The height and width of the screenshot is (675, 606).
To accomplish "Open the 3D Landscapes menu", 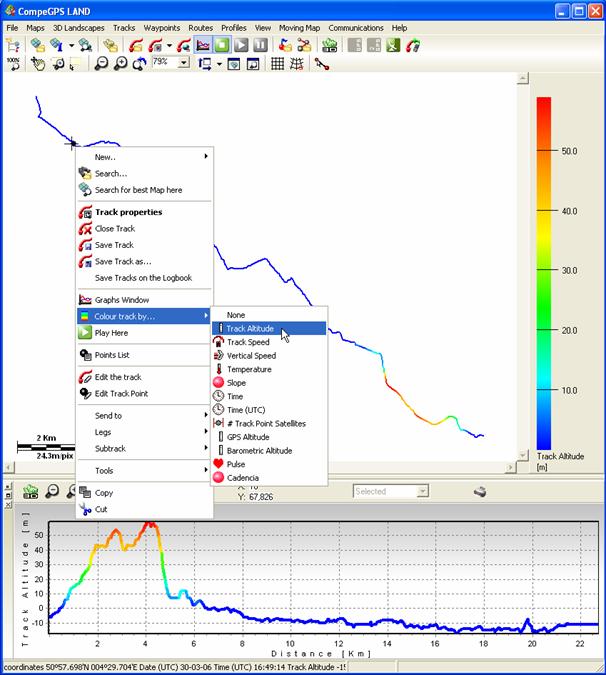I will pyautogui.click(x=78, y=28).
